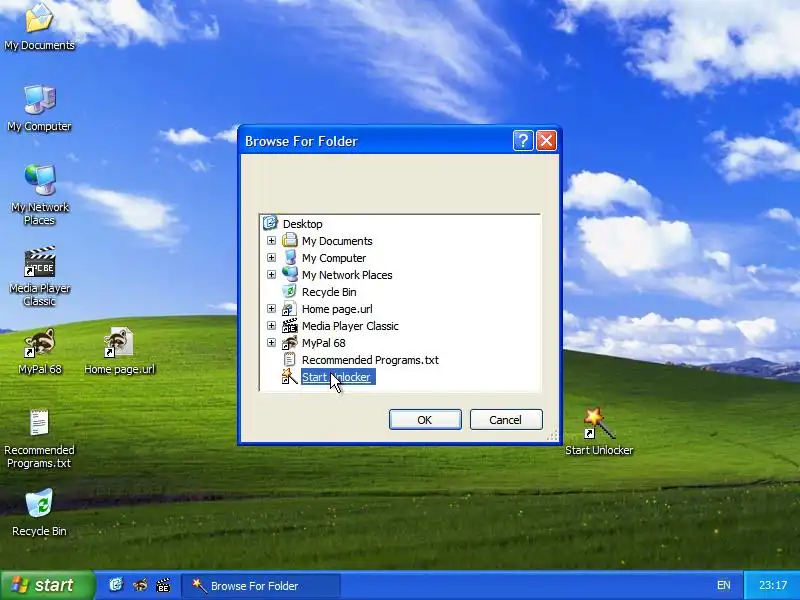Close the Browse For Folder dialog
Screen dimensions: 800x600
click(x=546, y=140)
